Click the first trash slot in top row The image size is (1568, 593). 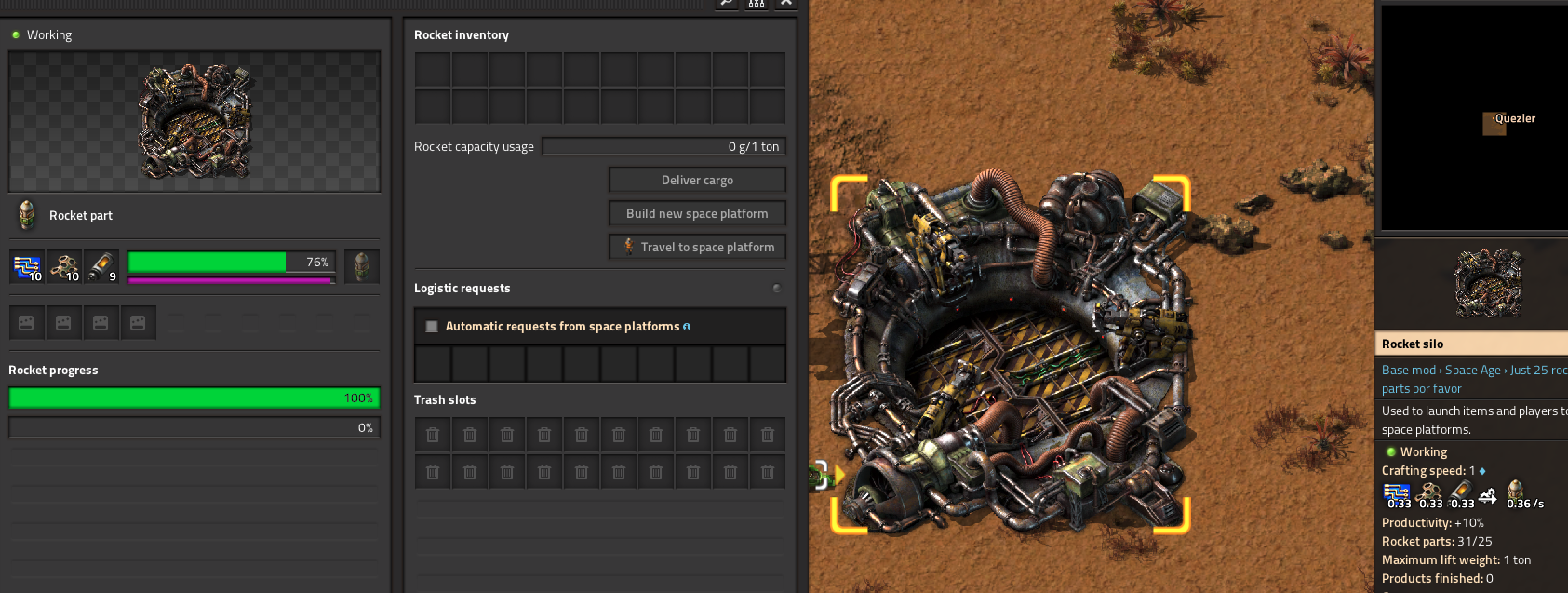point(433,435)
